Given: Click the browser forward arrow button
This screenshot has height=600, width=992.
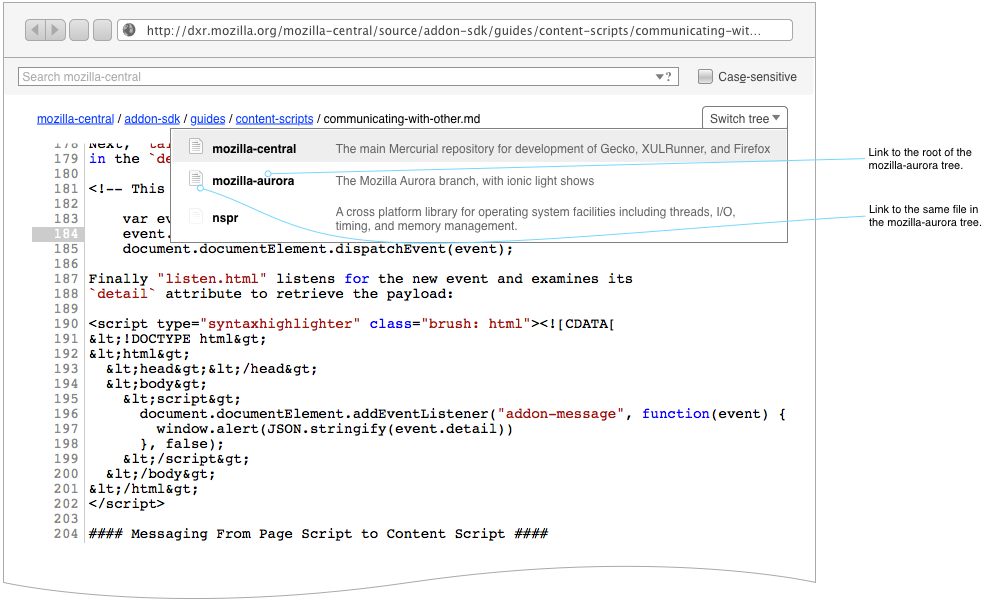Looking at the screenshot, I should pos(56,30).
